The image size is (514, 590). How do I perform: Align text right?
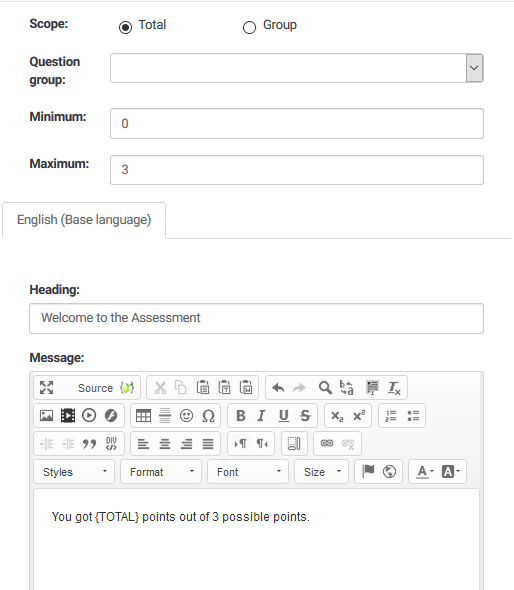tap(186, 444)
